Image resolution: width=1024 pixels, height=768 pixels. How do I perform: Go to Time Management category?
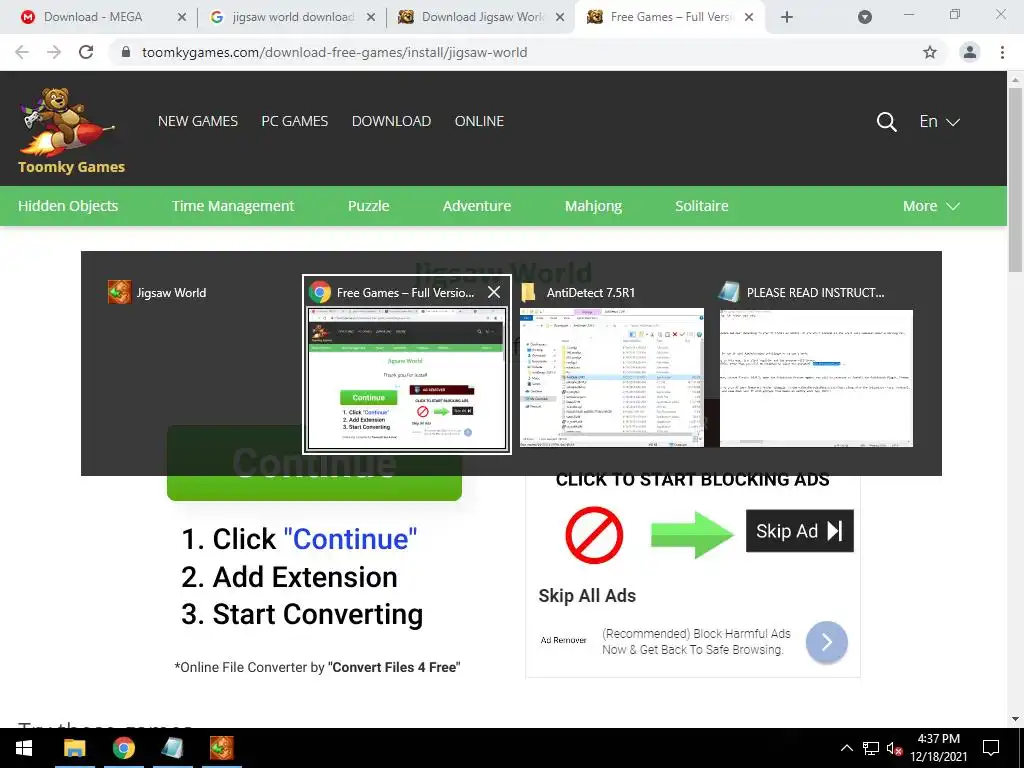coord(233,206)
